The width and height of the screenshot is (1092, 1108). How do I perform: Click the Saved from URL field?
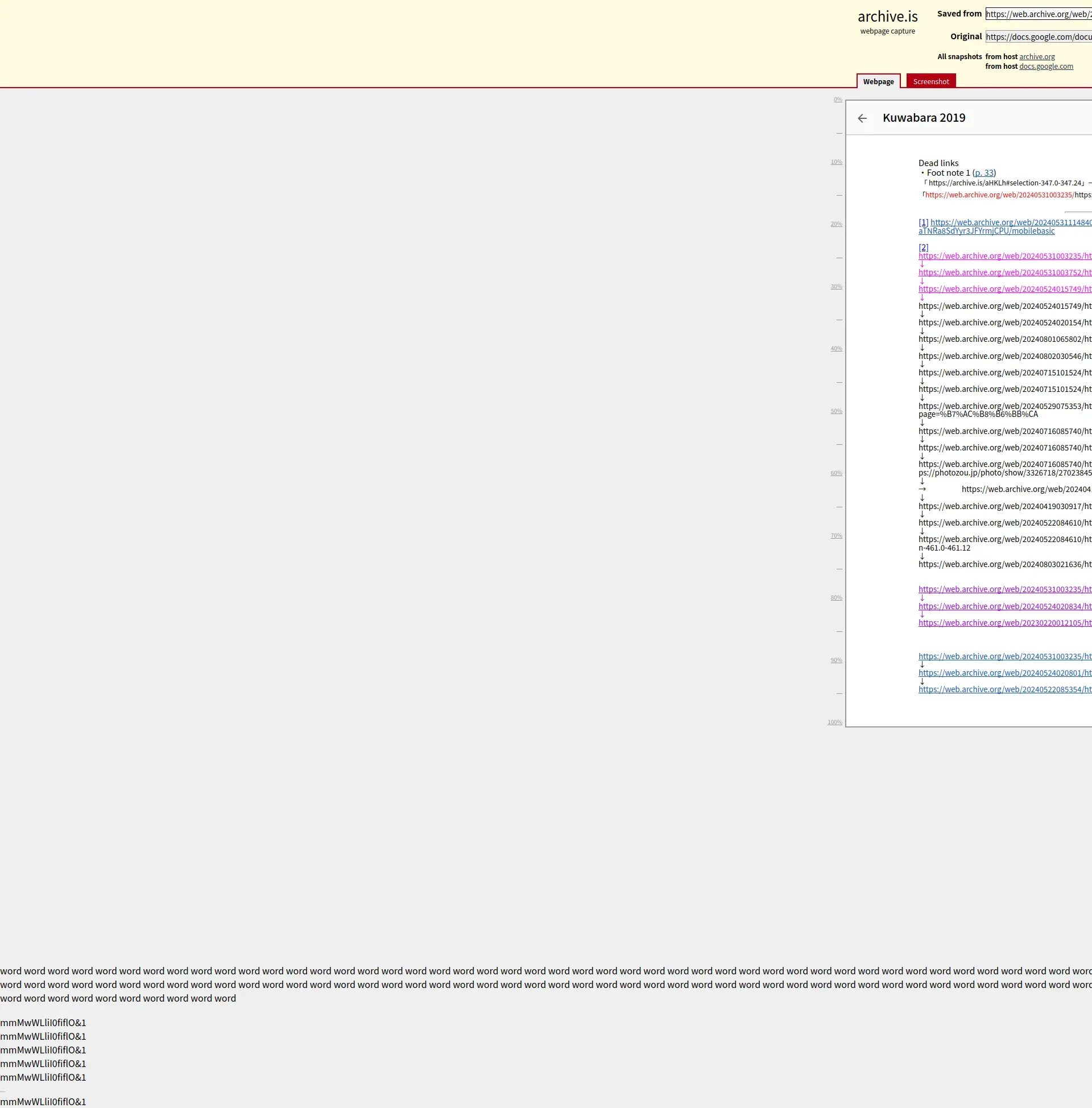(1038, 14)
